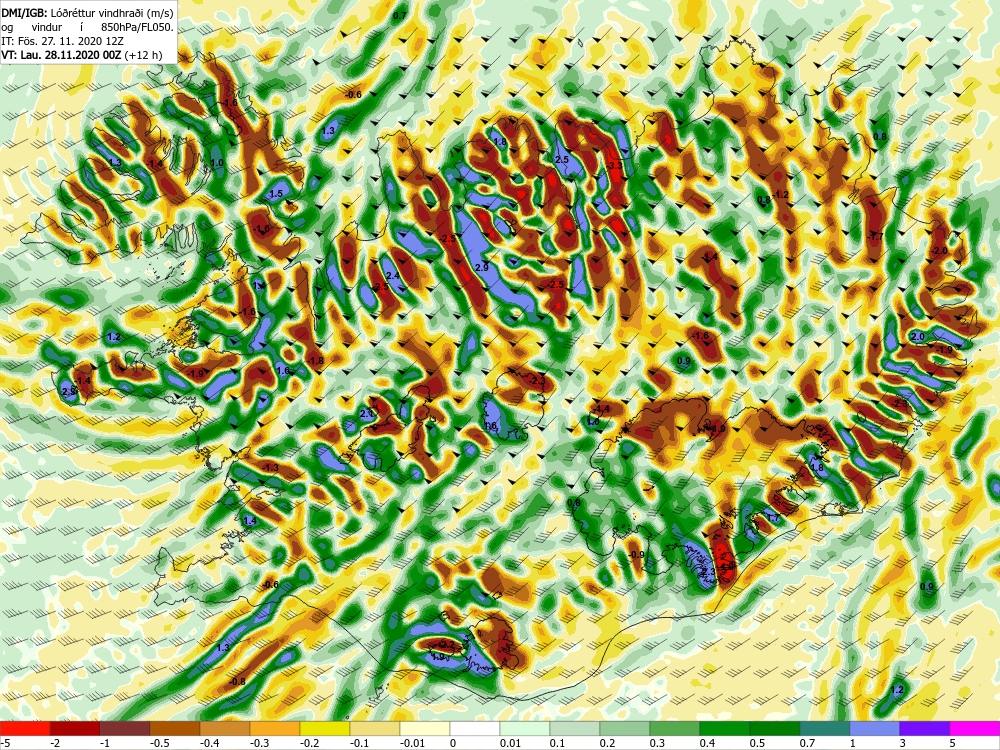Select the dark red legend swatch labeled -2
1000x750 pixels.
point(75,728)
